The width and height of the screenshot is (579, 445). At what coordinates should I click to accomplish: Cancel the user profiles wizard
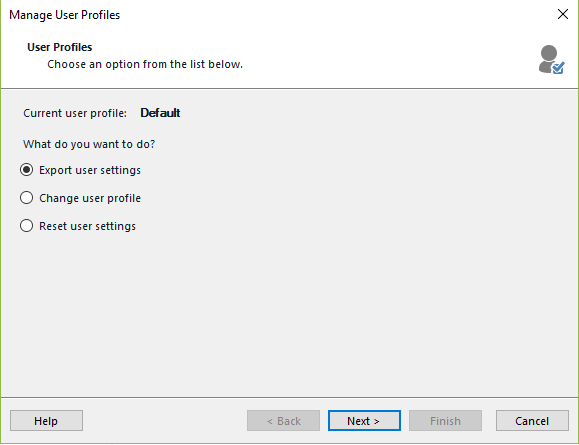point(532,421)
